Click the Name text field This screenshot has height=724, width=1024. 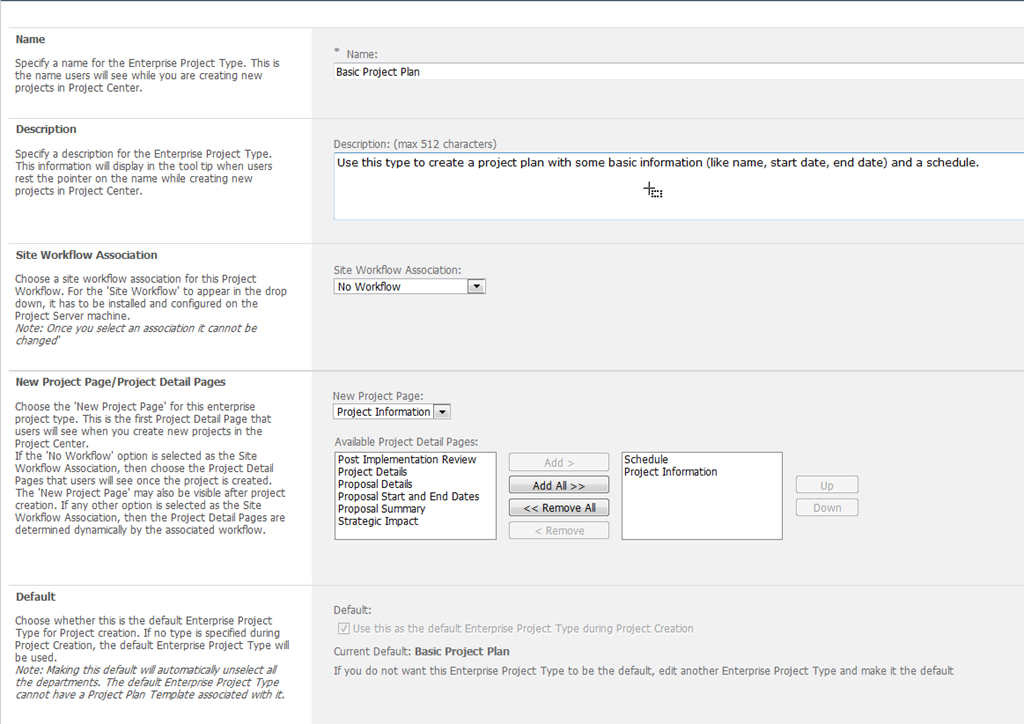click(678, 72)
